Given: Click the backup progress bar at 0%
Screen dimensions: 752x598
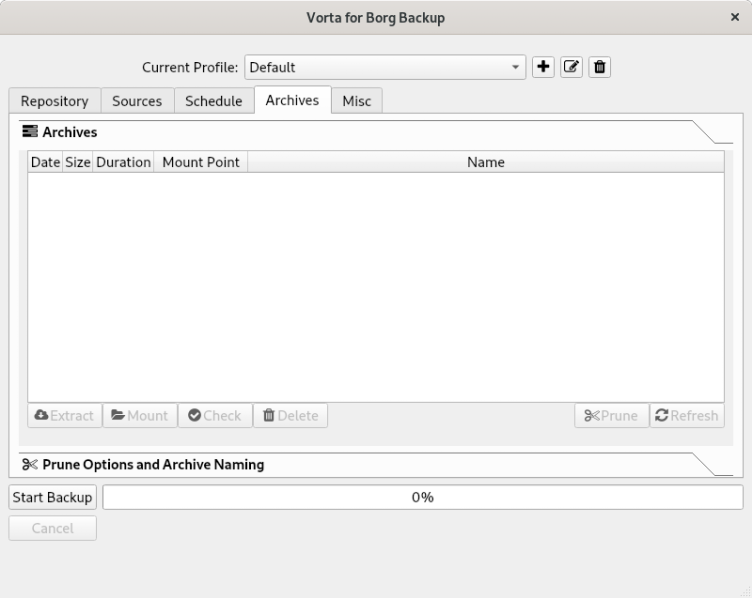Looking at the screenshot, I should [422, 497].
